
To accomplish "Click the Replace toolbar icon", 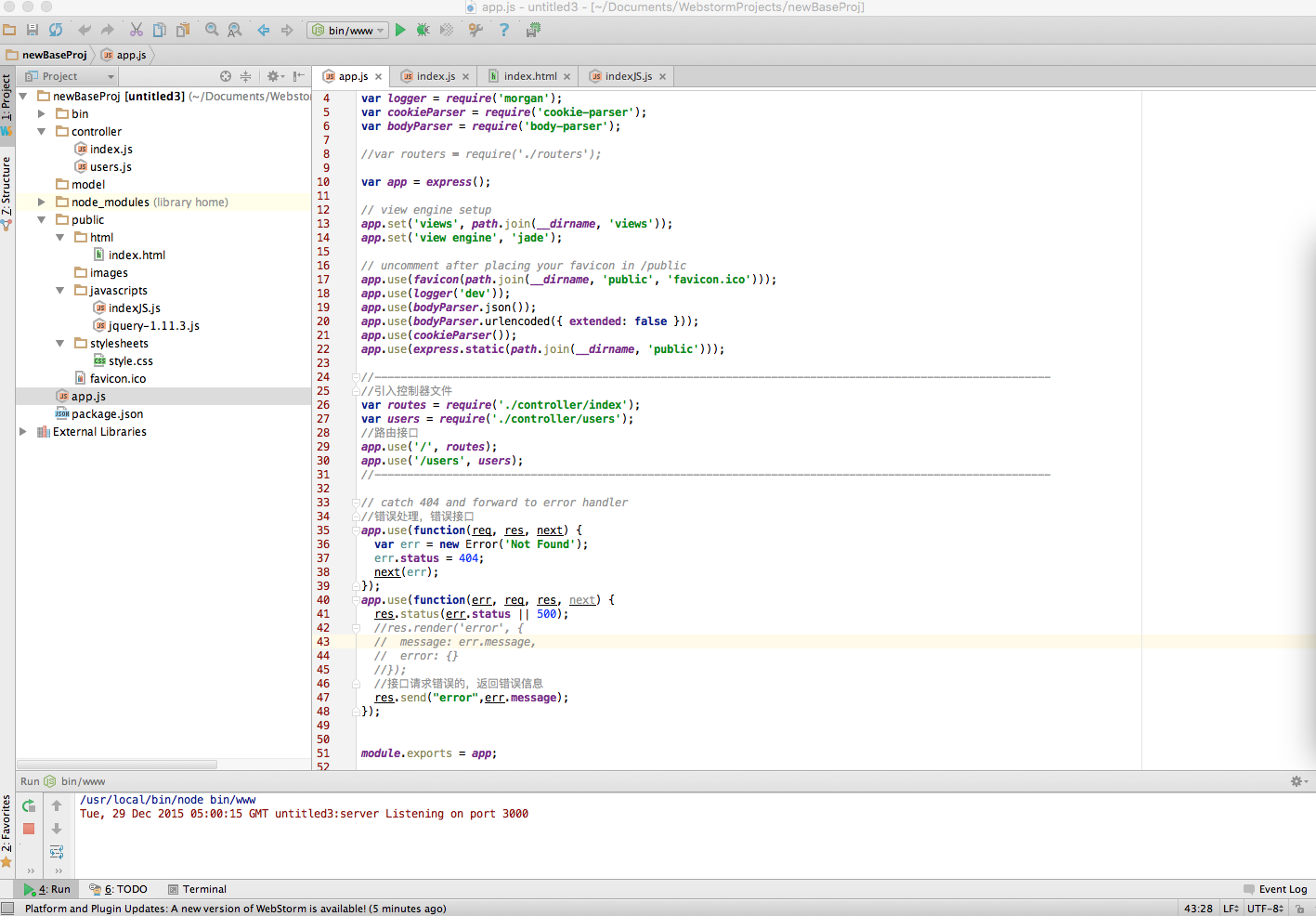I will click(235, 30).
